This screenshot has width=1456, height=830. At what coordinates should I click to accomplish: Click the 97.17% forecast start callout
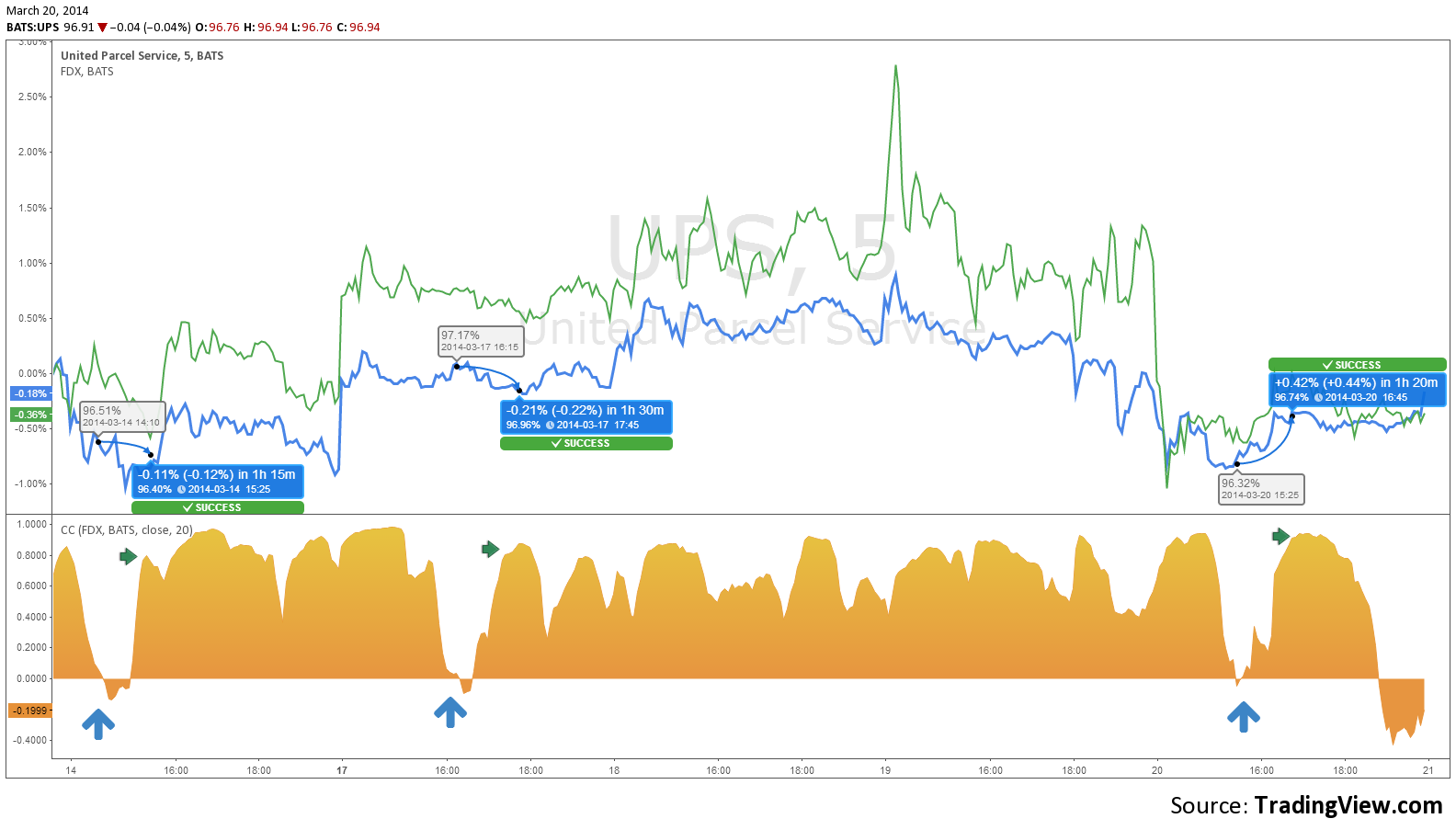(481, 341)
